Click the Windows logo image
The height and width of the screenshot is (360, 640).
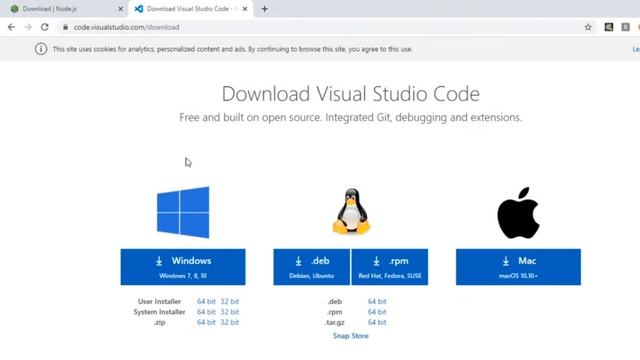click(x=183, y=212)
